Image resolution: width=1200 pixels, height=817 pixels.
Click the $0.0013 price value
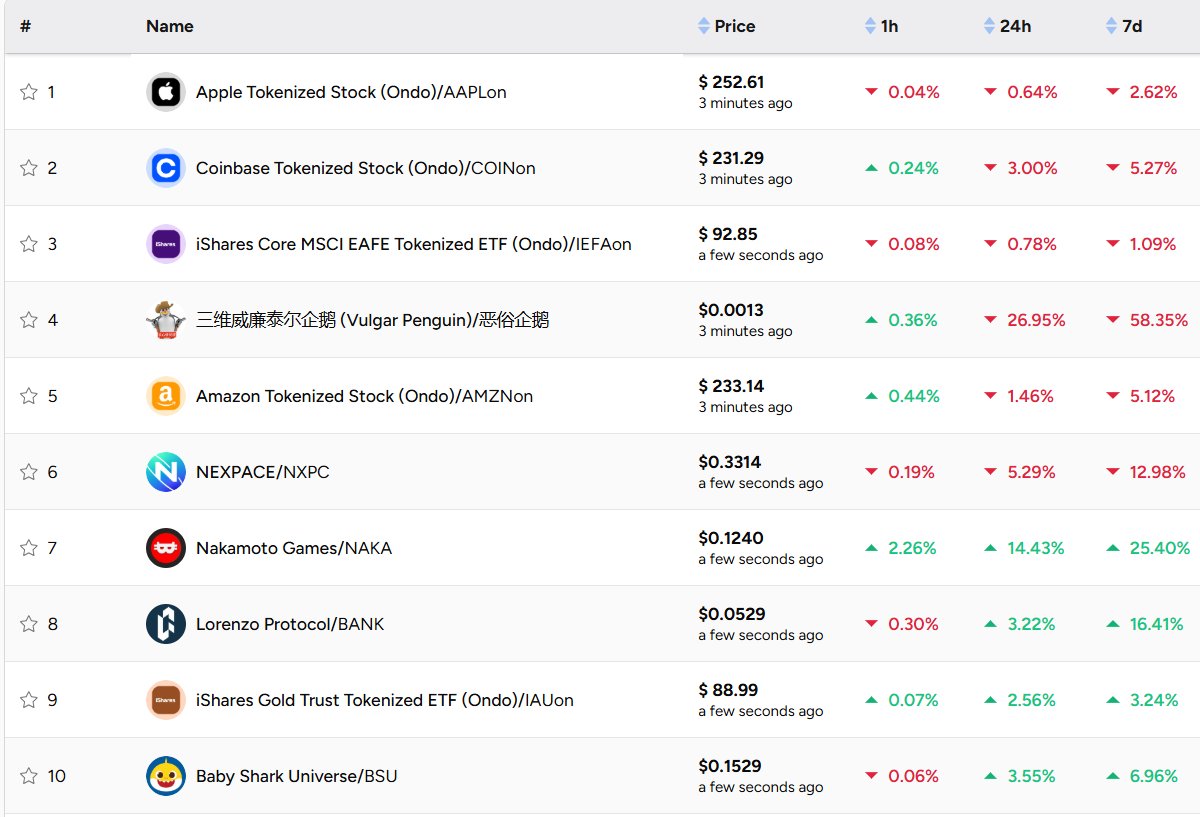click(x=731, y=310)
